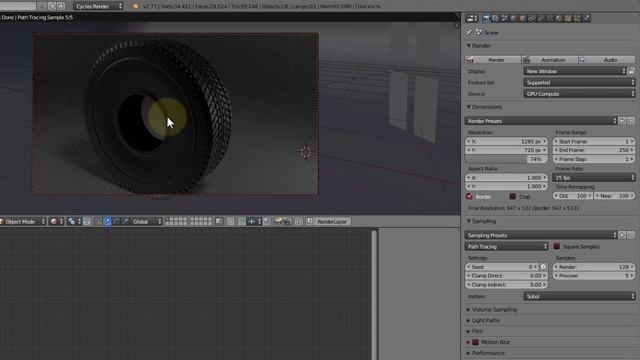The image size is (640, 360).
Task: Click the Scene datablock icon in breadcrumb
Action: click(479, 32)
